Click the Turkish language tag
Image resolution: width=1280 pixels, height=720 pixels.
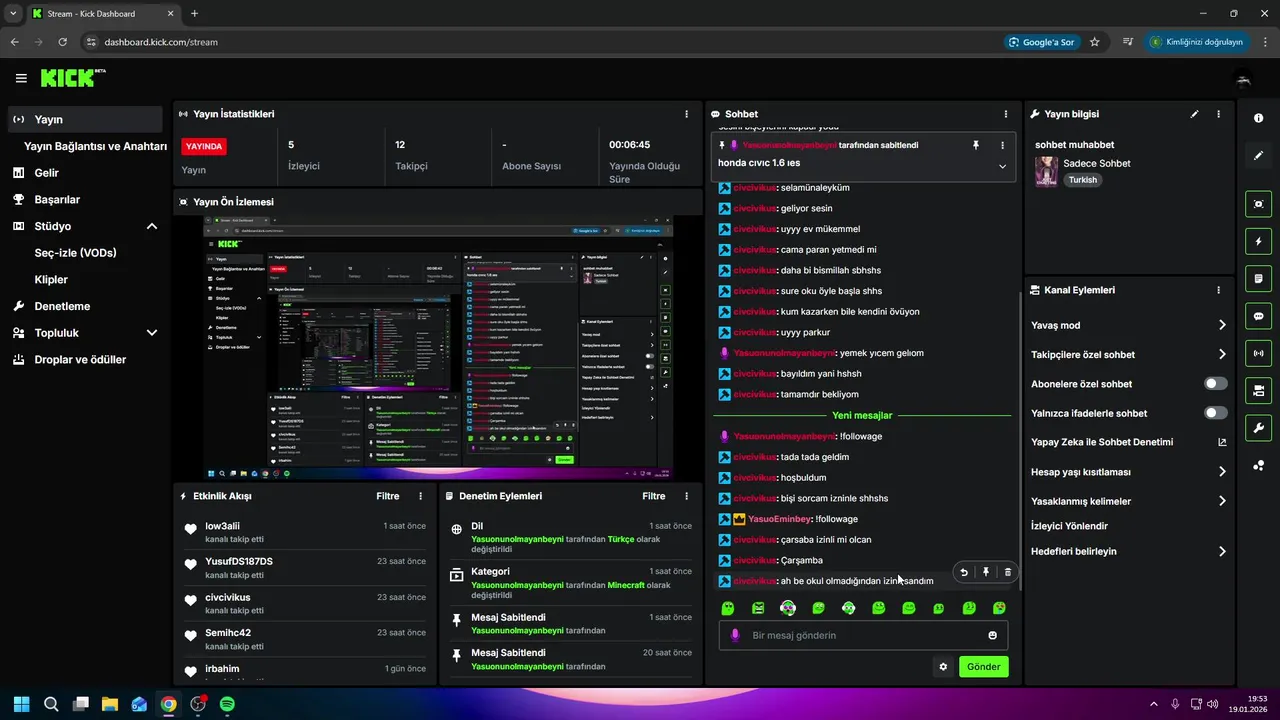pos(1082,180)
